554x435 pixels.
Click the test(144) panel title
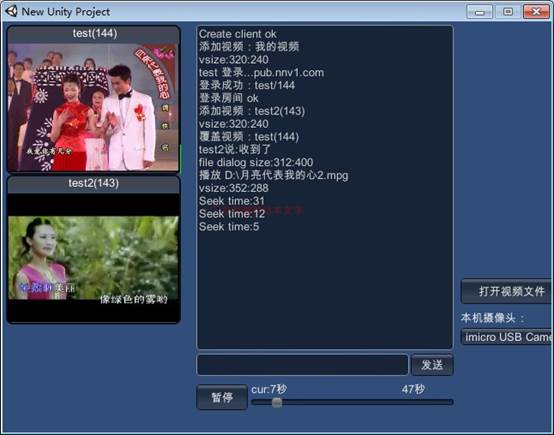click(x=95, y=33)
